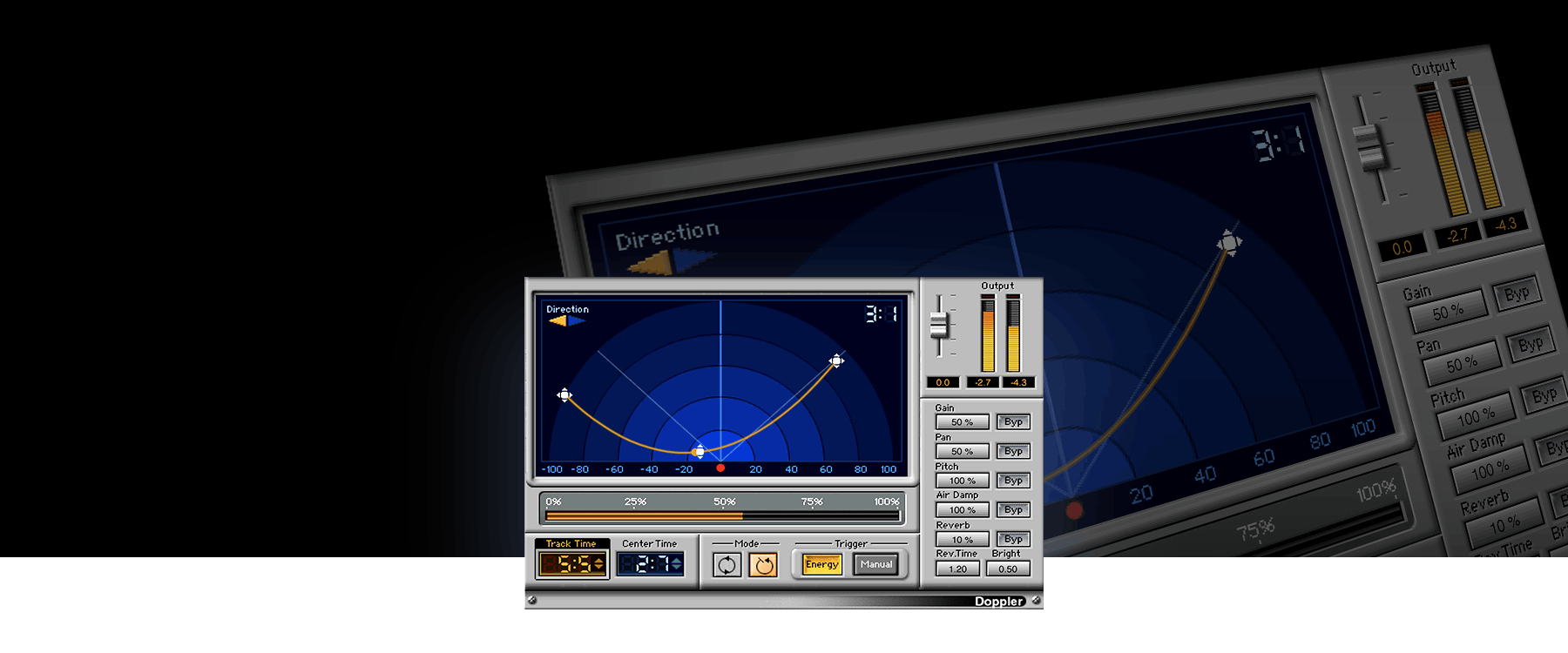Select the path end point handle on right
Image resolution: width=1568 pixels, height=653 pixels.
click(x=836, y=360)
